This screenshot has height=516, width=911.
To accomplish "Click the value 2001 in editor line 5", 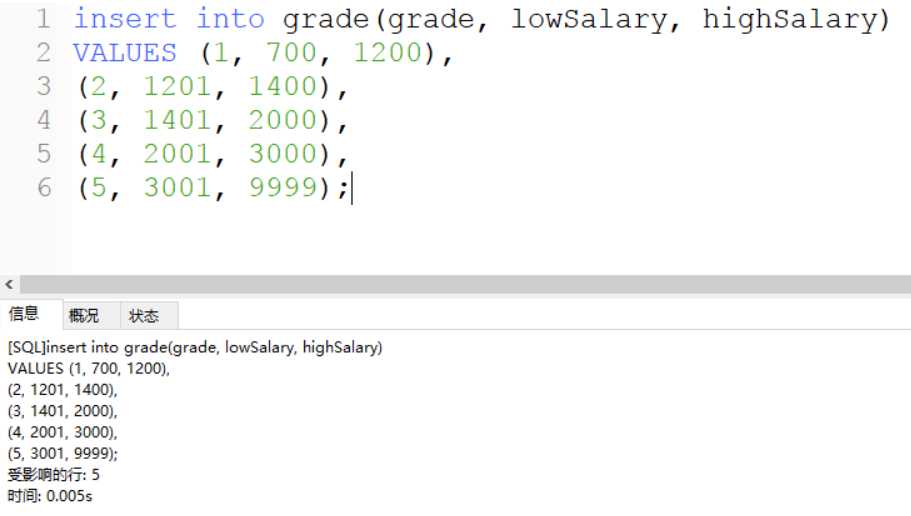I will (x=177, y=154).
